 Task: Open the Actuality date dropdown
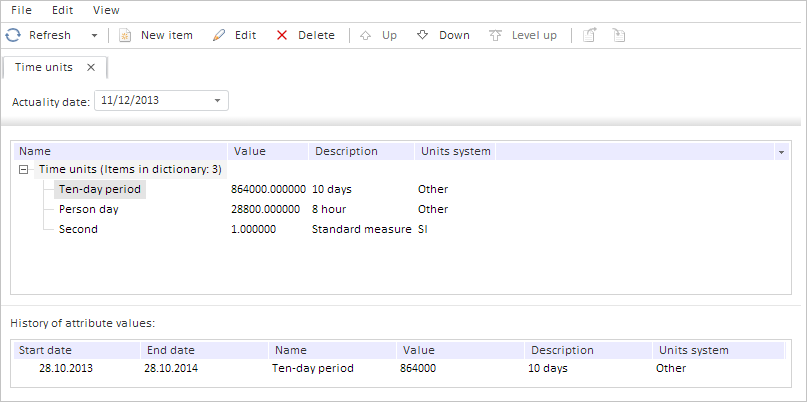217,100
